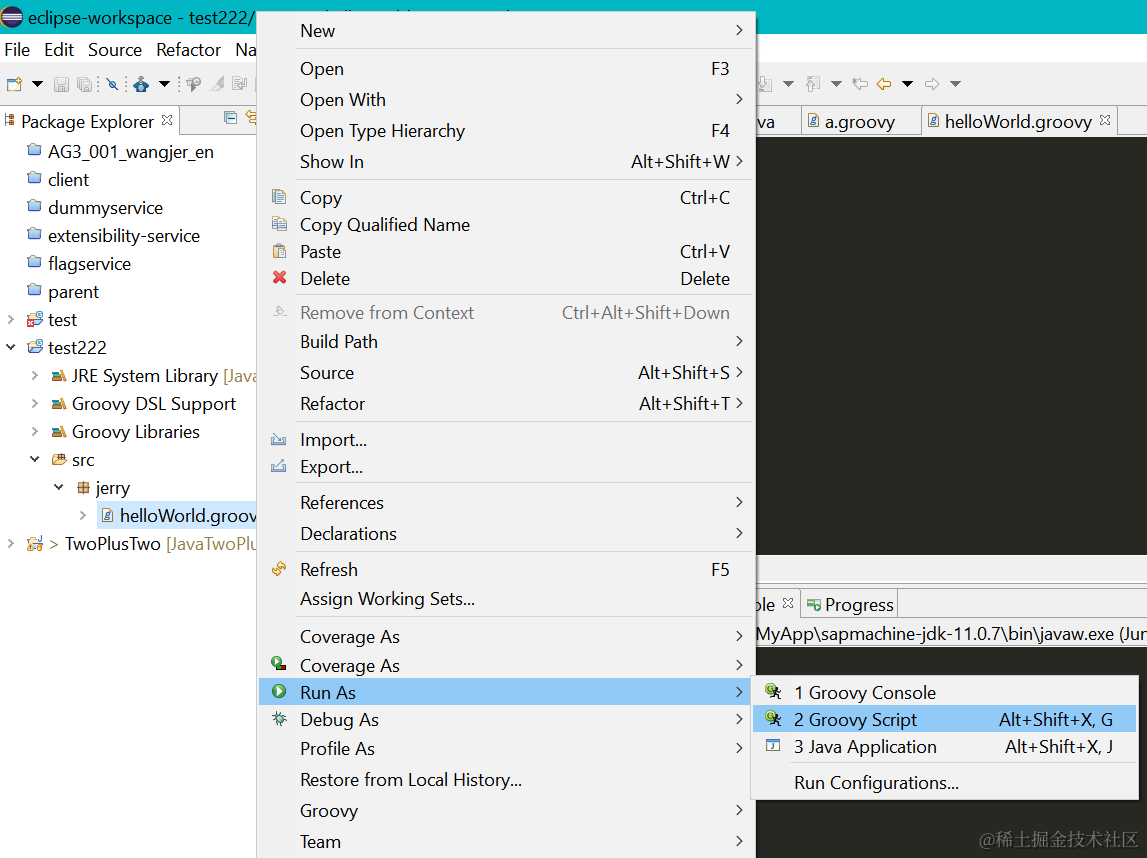Viewport: 1147px width, 858px height.
Task: Open the Forward history dropdown arrow
Action: pos(955,84)
